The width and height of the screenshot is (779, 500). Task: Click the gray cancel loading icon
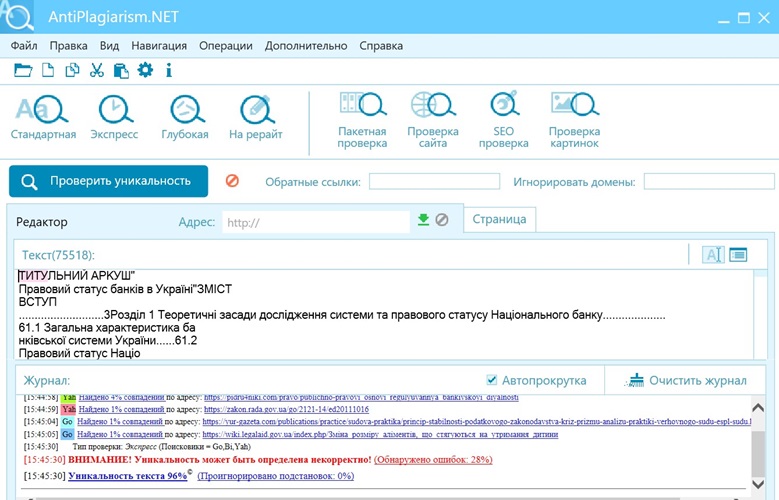(442, 219)
